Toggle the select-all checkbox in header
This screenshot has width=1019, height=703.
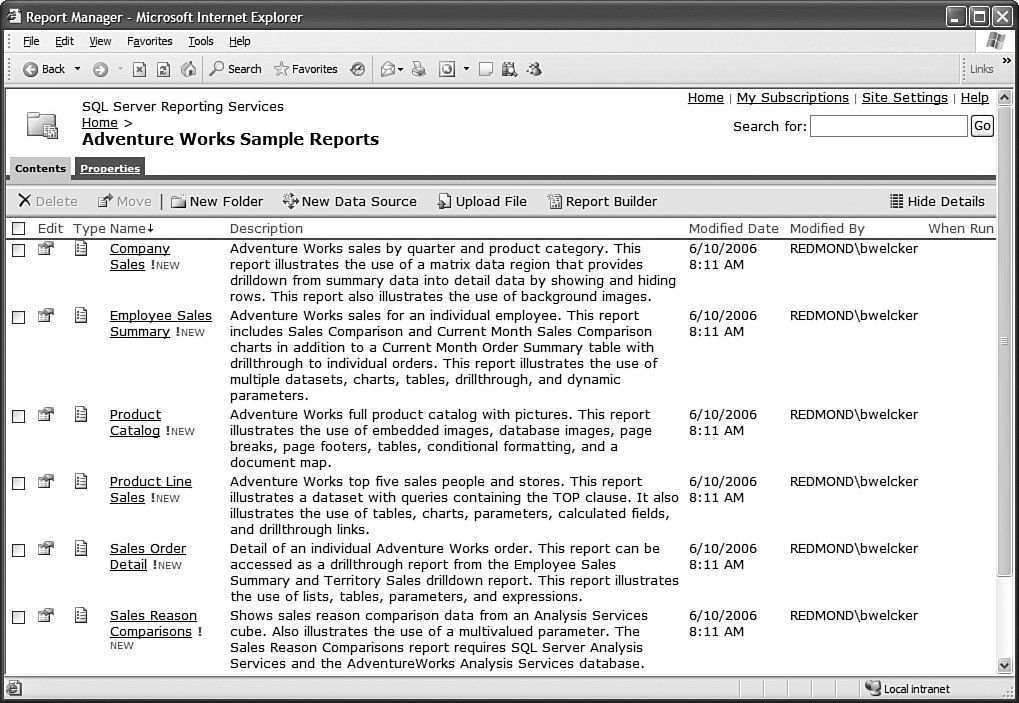[19, 229]
